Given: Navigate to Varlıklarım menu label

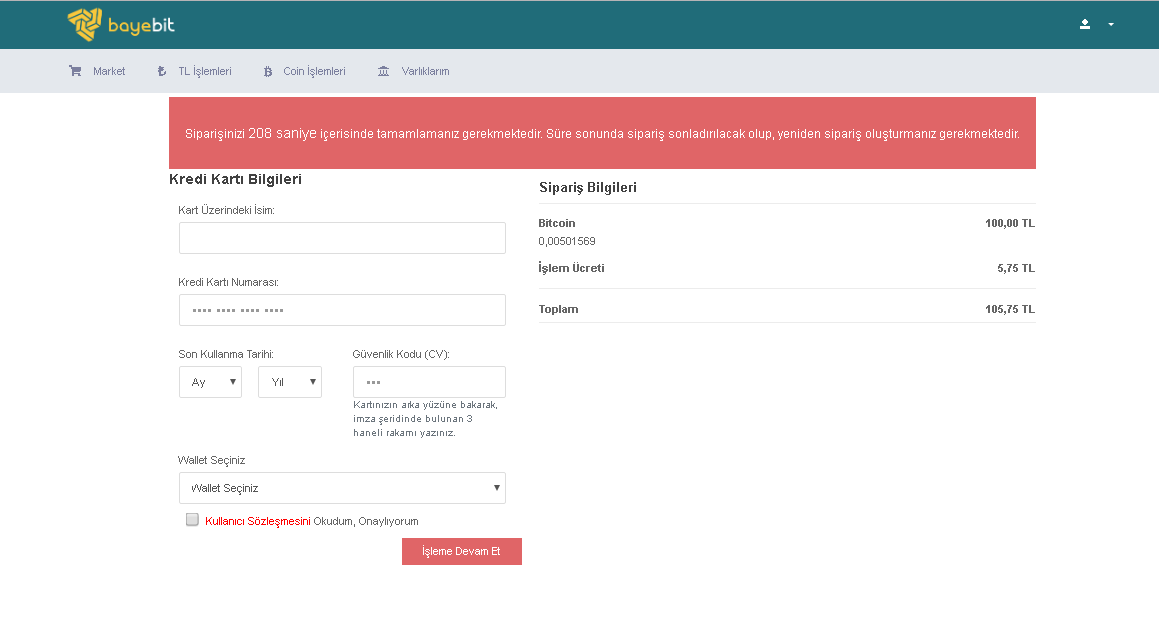Looking at the screenshot, I should click(425, 71).
